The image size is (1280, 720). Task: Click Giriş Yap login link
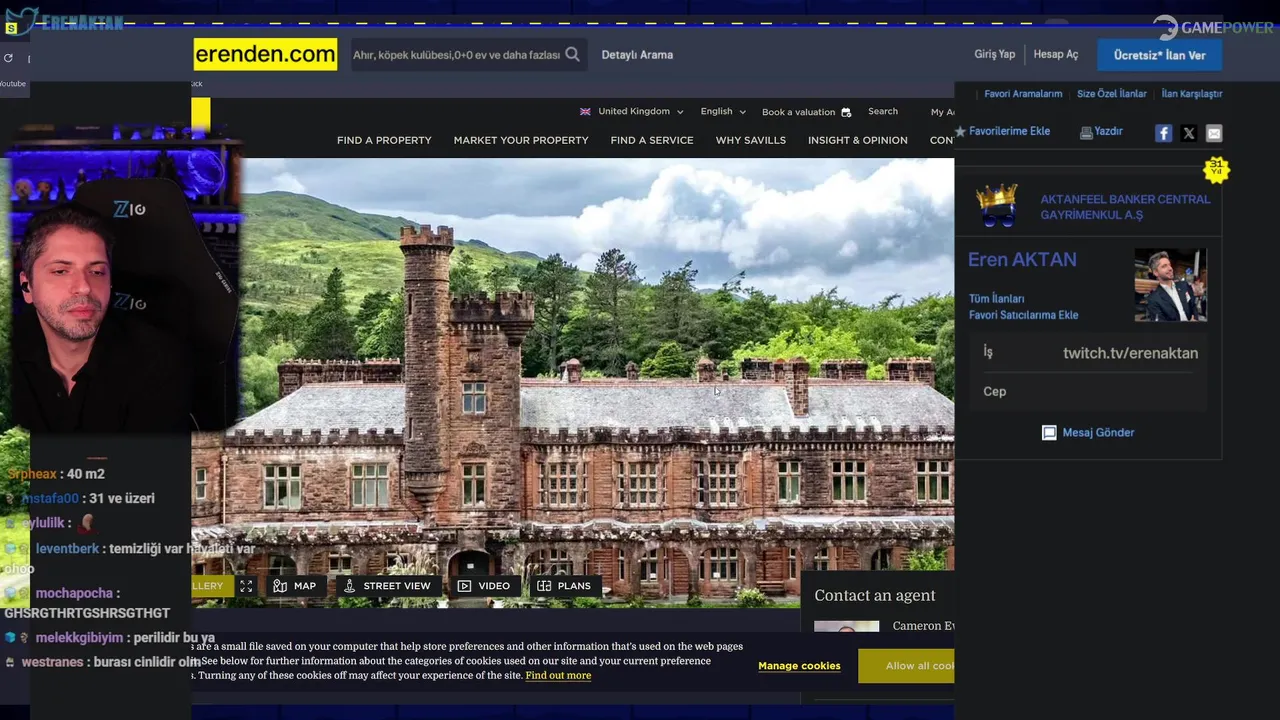(995, 54)
